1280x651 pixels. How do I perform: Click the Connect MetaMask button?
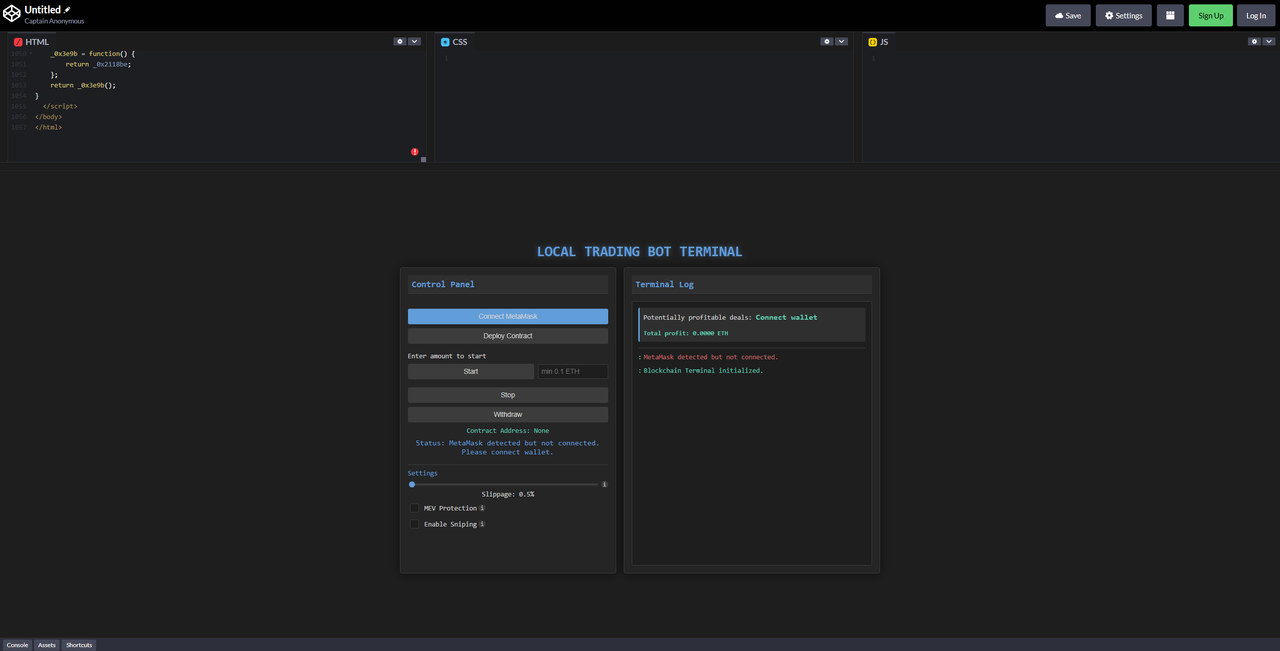tap(508, 316)
